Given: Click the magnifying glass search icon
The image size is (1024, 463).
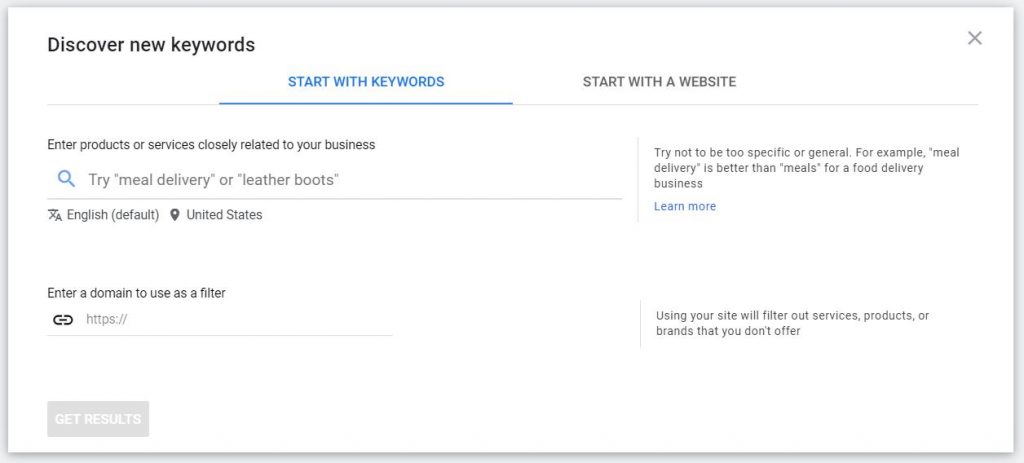Looking at the screenshot, I should point(66,179).
